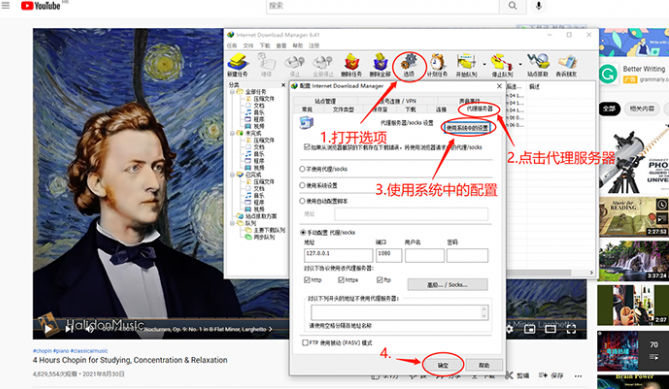669x389 pixels.
Task: Switch to the 代理服务器 tab
Action: point(479,109)
